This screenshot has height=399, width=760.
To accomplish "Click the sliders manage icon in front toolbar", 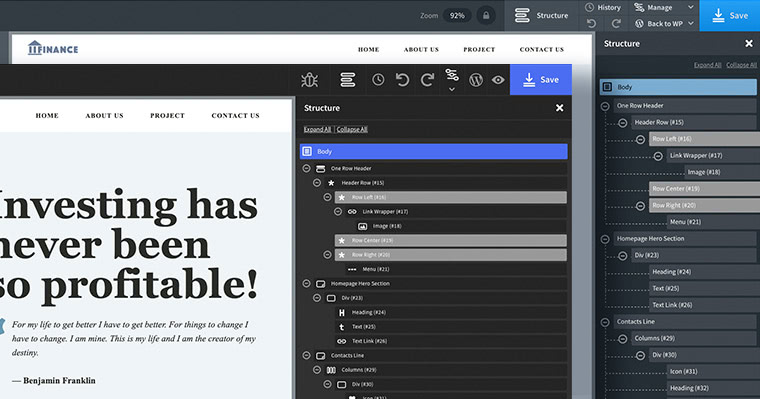I will 452,75.
